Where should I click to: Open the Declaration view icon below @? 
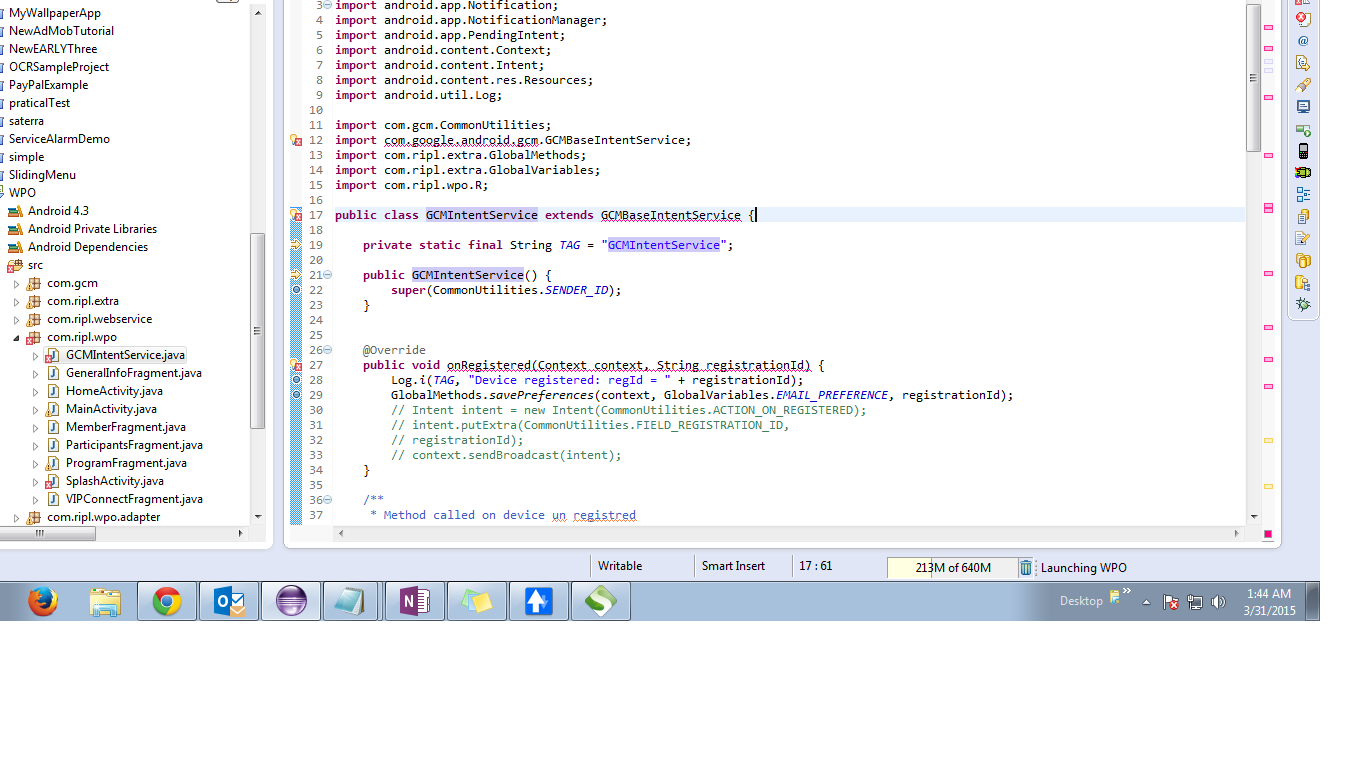click(x=1303, y=62)
